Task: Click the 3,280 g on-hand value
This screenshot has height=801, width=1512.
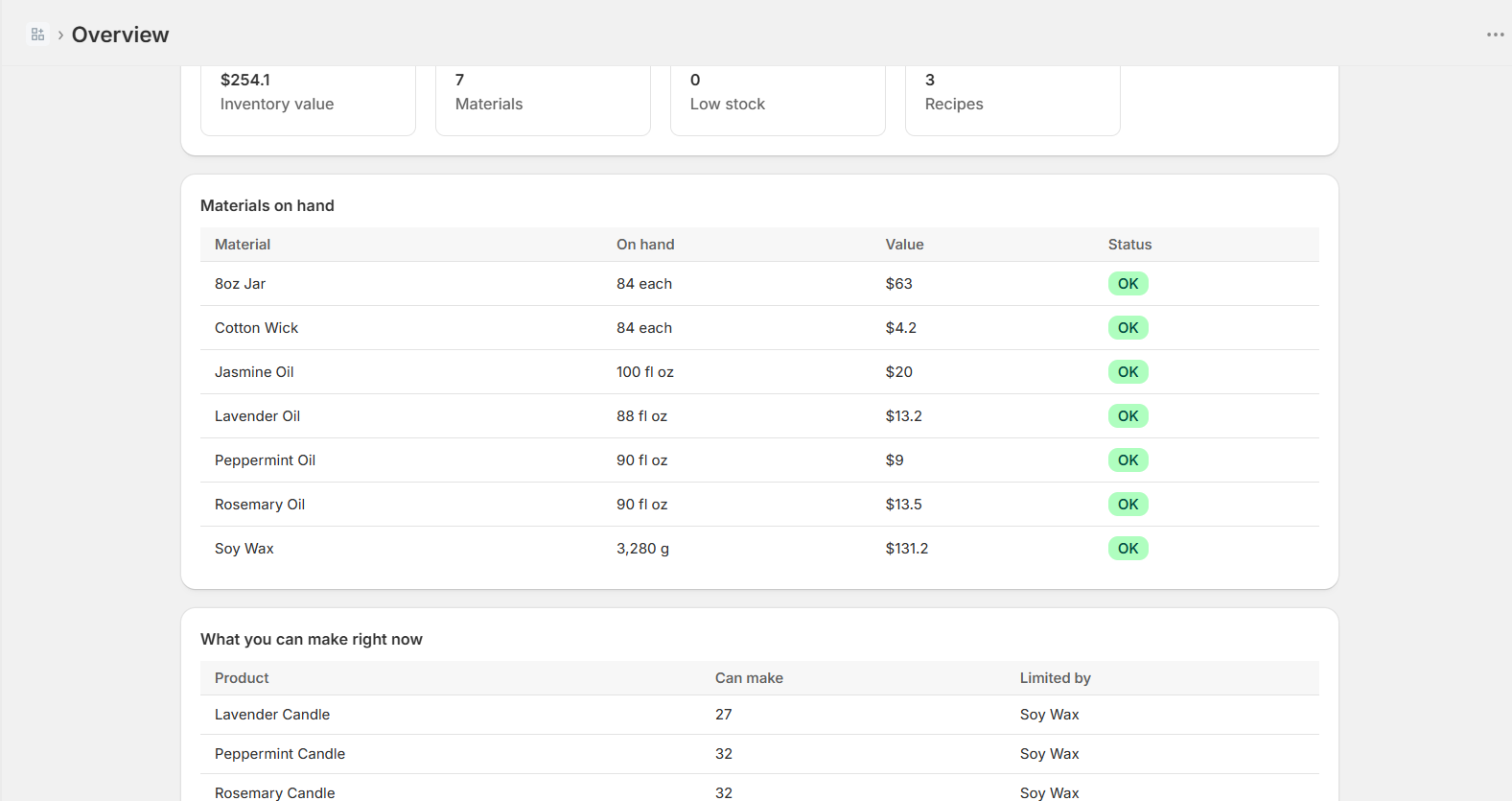Action: [x=642, y=549]
